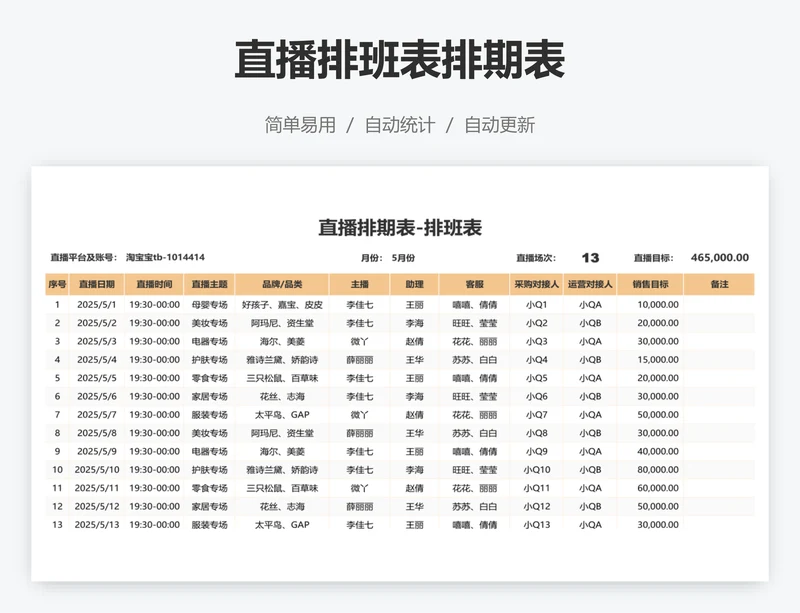Select the date cell 2025/5/8

(96, 433)
